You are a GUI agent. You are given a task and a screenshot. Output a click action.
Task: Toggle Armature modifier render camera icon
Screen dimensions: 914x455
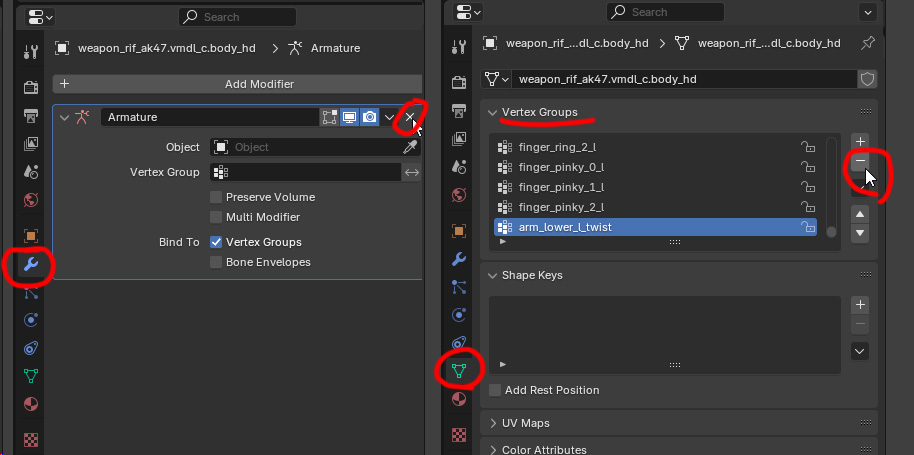click(x=370, y=118)
